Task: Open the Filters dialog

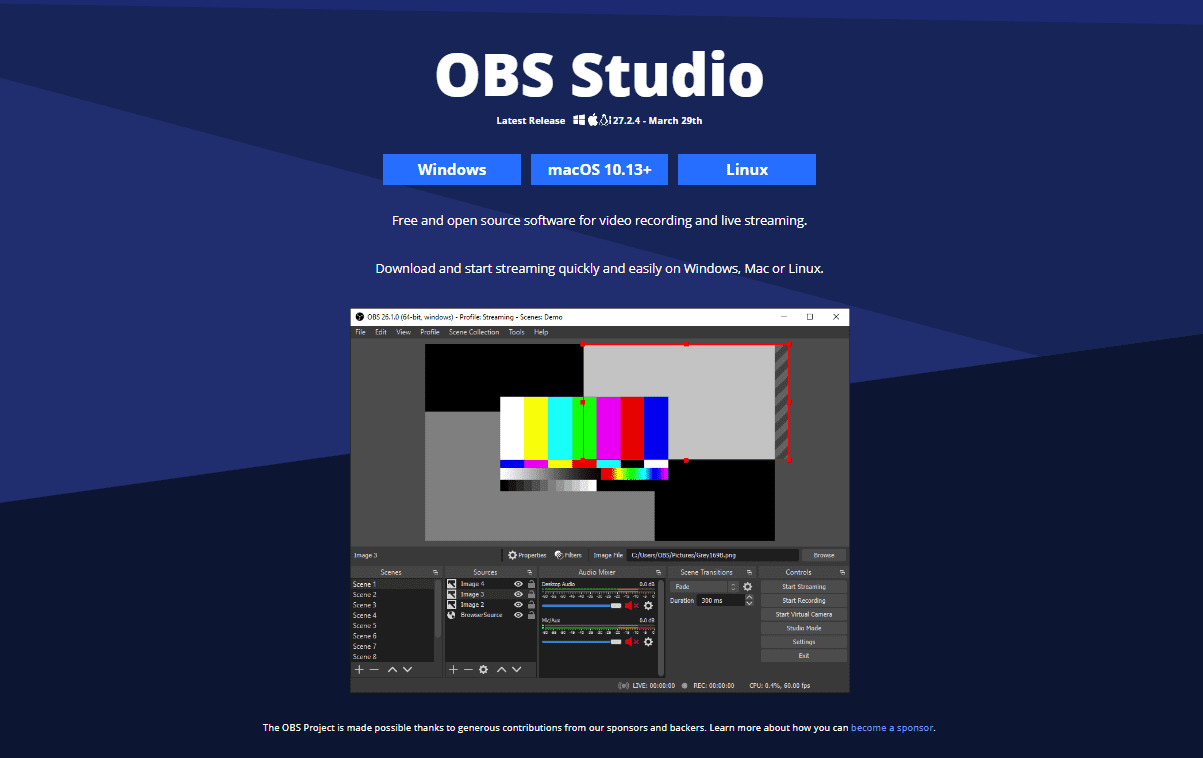Action: (x=572, y=555)
